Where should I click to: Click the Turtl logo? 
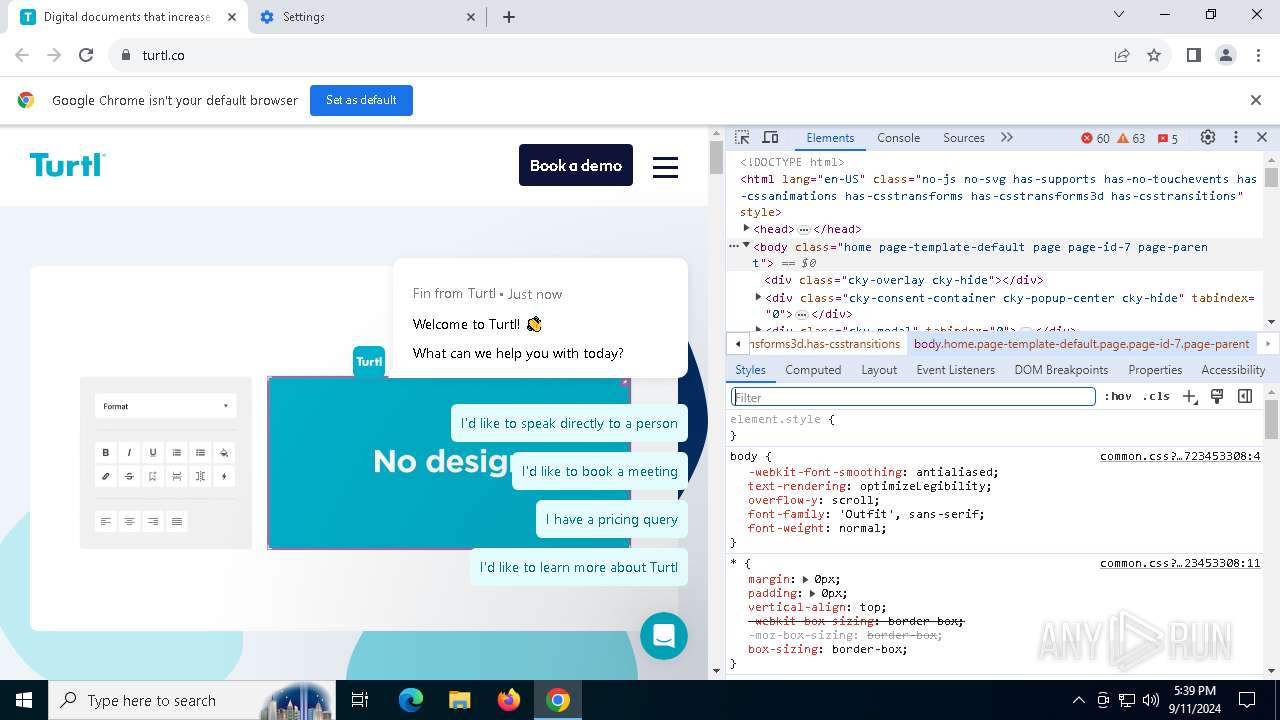tap(68, 165)
